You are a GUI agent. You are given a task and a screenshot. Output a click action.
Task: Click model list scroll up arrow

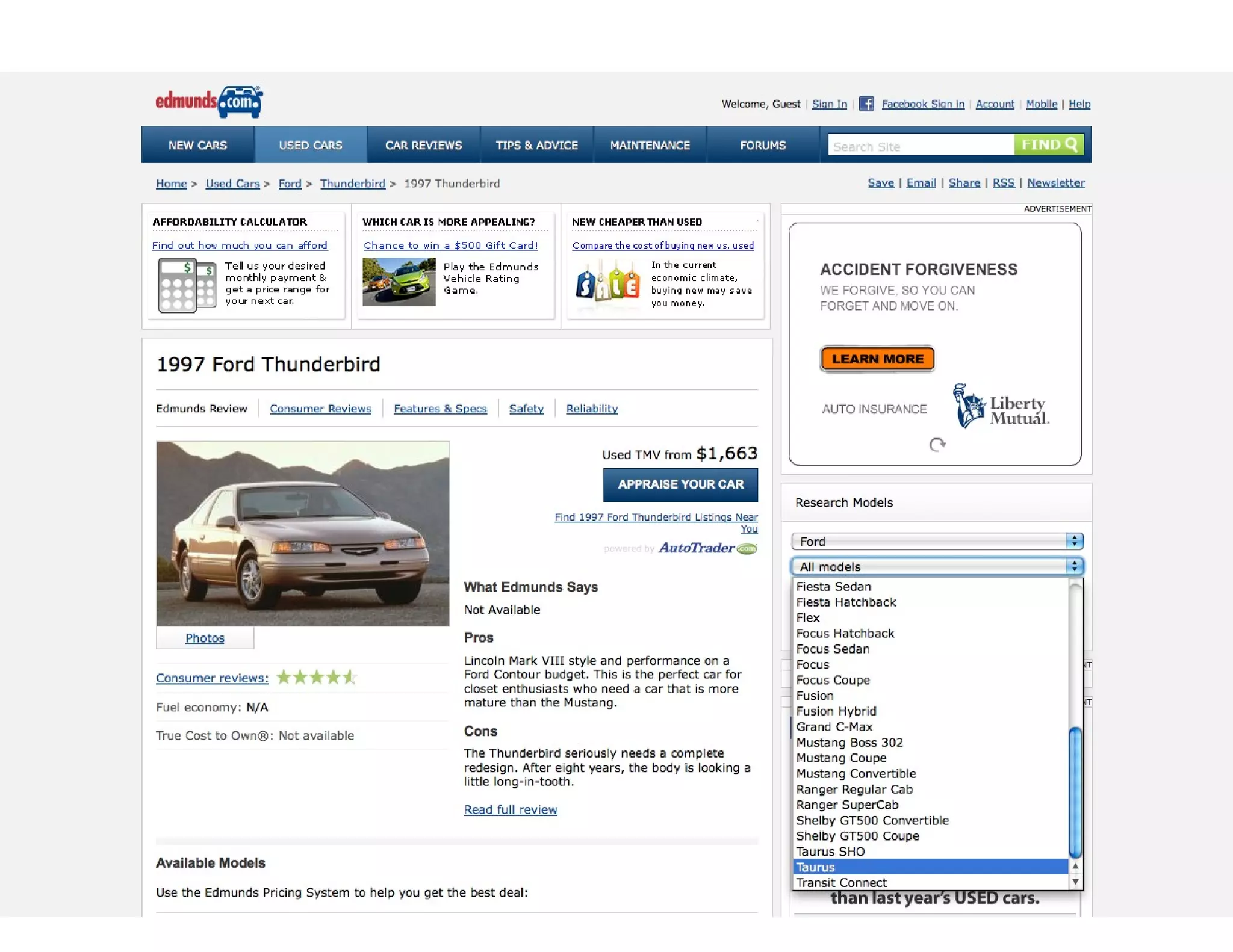1075,866
